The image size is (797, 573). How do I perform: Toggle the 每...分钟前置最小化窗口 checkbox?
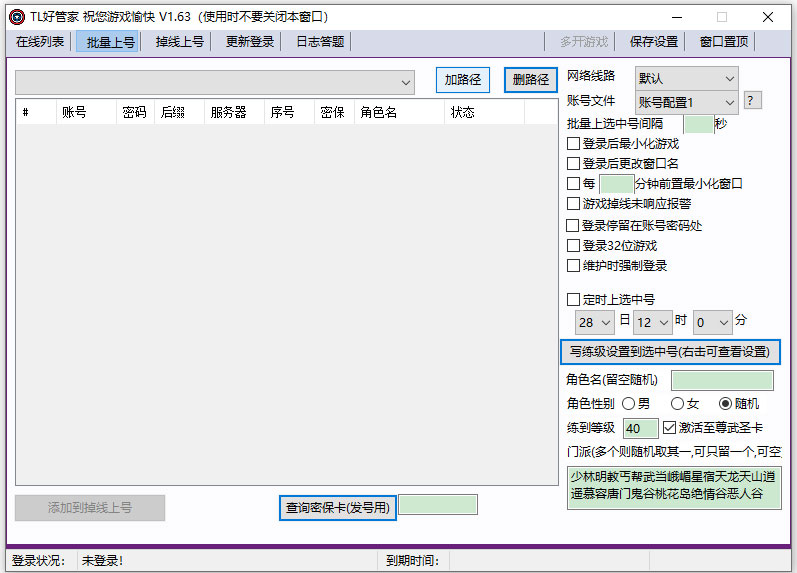click(573, 184)
